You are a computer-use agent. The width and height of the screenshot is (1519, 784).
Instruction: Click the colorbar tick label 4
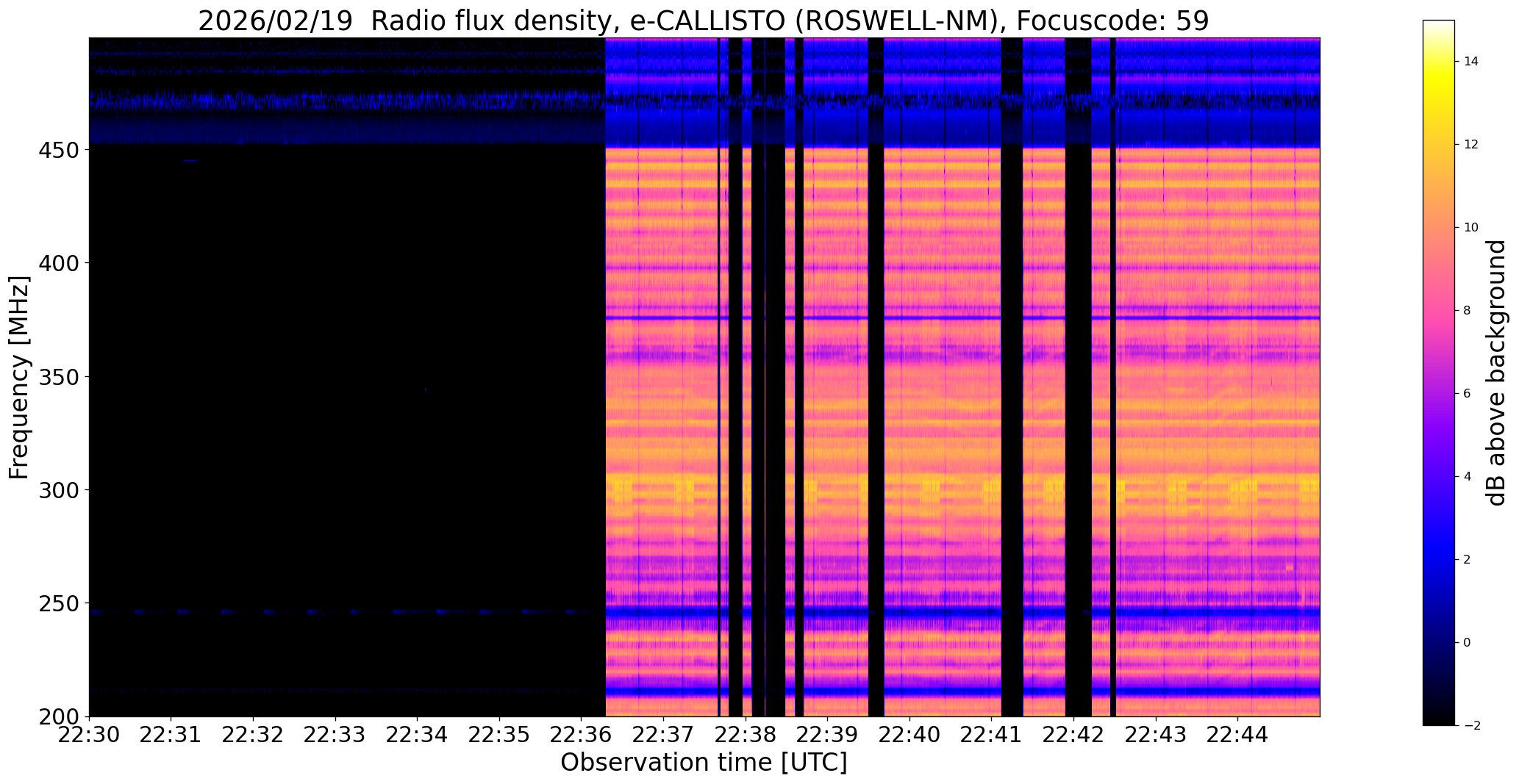(x=1467, y=477)
